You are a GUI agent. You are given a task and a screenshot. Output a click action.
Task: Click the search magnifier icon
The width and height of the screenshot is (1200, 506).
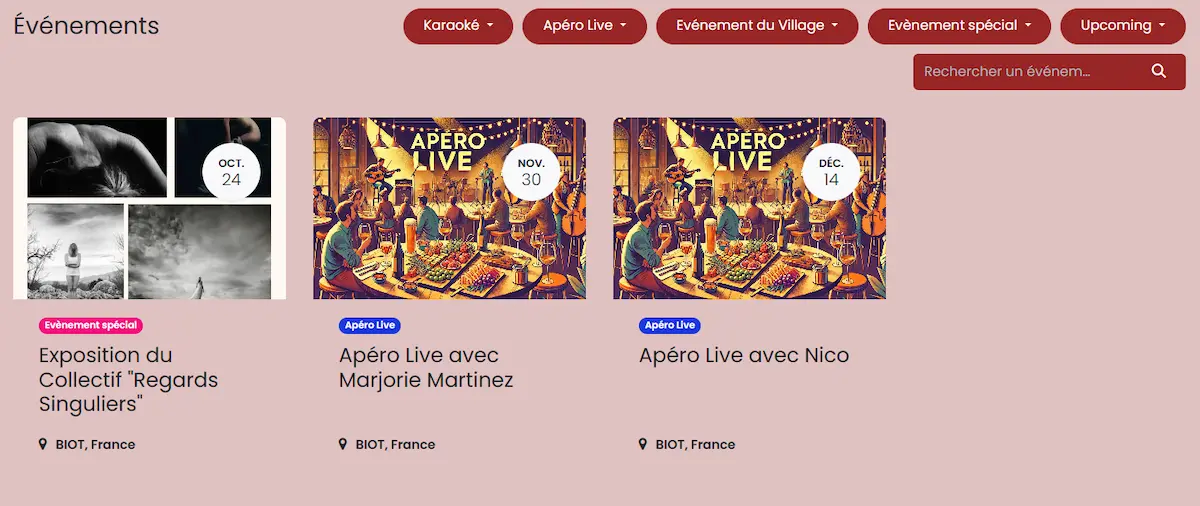click(1159, 71)
